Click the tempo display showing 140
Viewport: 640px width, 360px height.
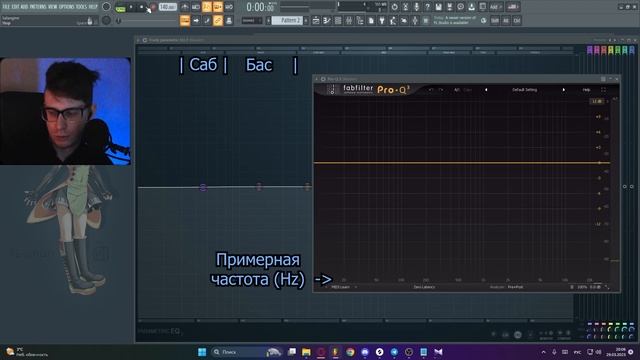click(x=167, y=7)
